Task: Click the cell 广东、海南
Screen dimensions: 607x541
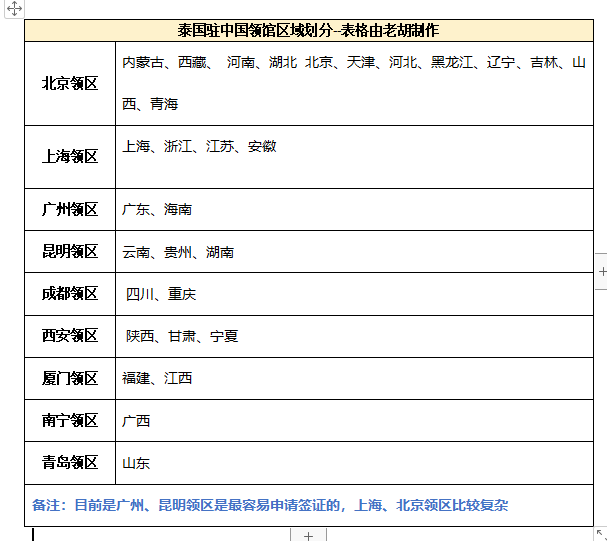Action: pos(354,210)
